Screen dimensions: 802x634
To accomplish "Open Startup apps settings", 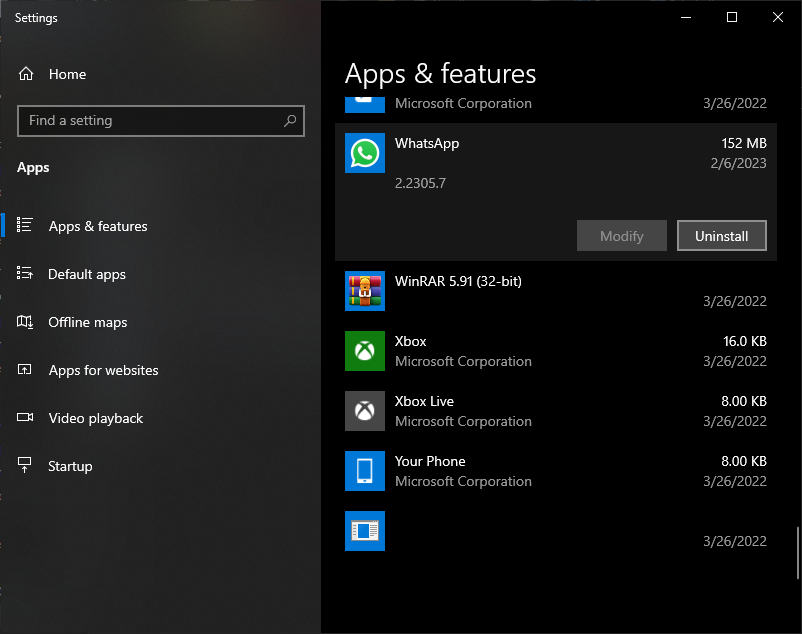I will click(70, 466).
